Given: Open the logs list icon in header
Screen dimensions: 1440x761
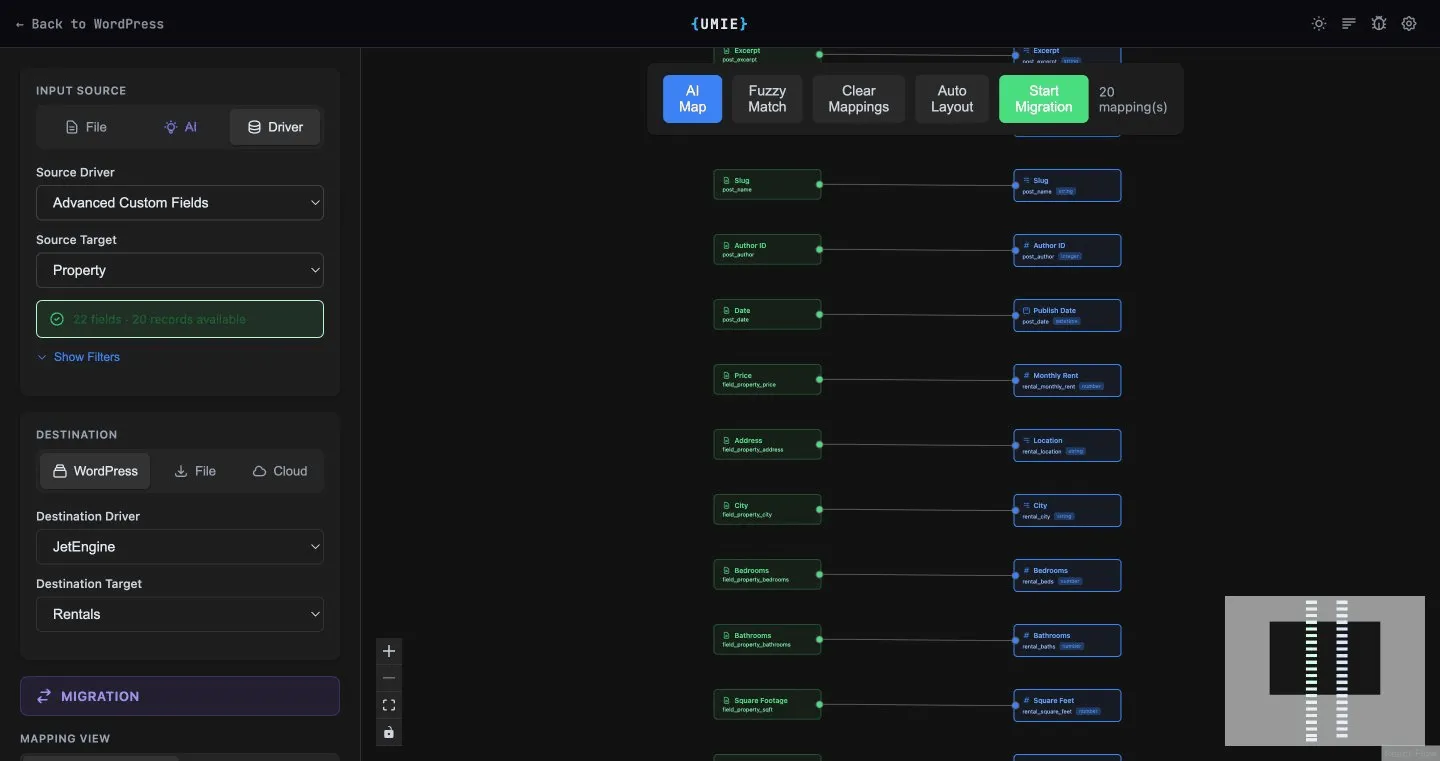Looking at the screenshot, I should 1349,24.
